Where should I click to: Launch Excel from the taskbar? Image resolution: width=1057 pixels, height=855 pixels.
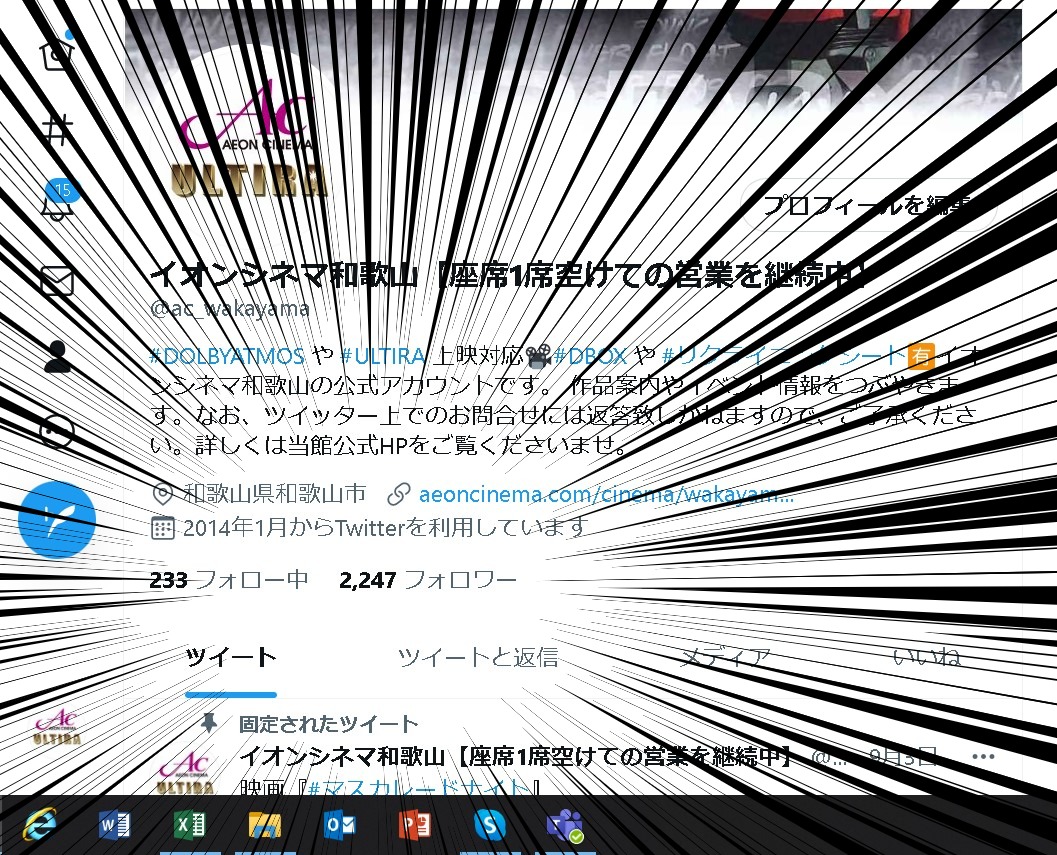(189, 826)
